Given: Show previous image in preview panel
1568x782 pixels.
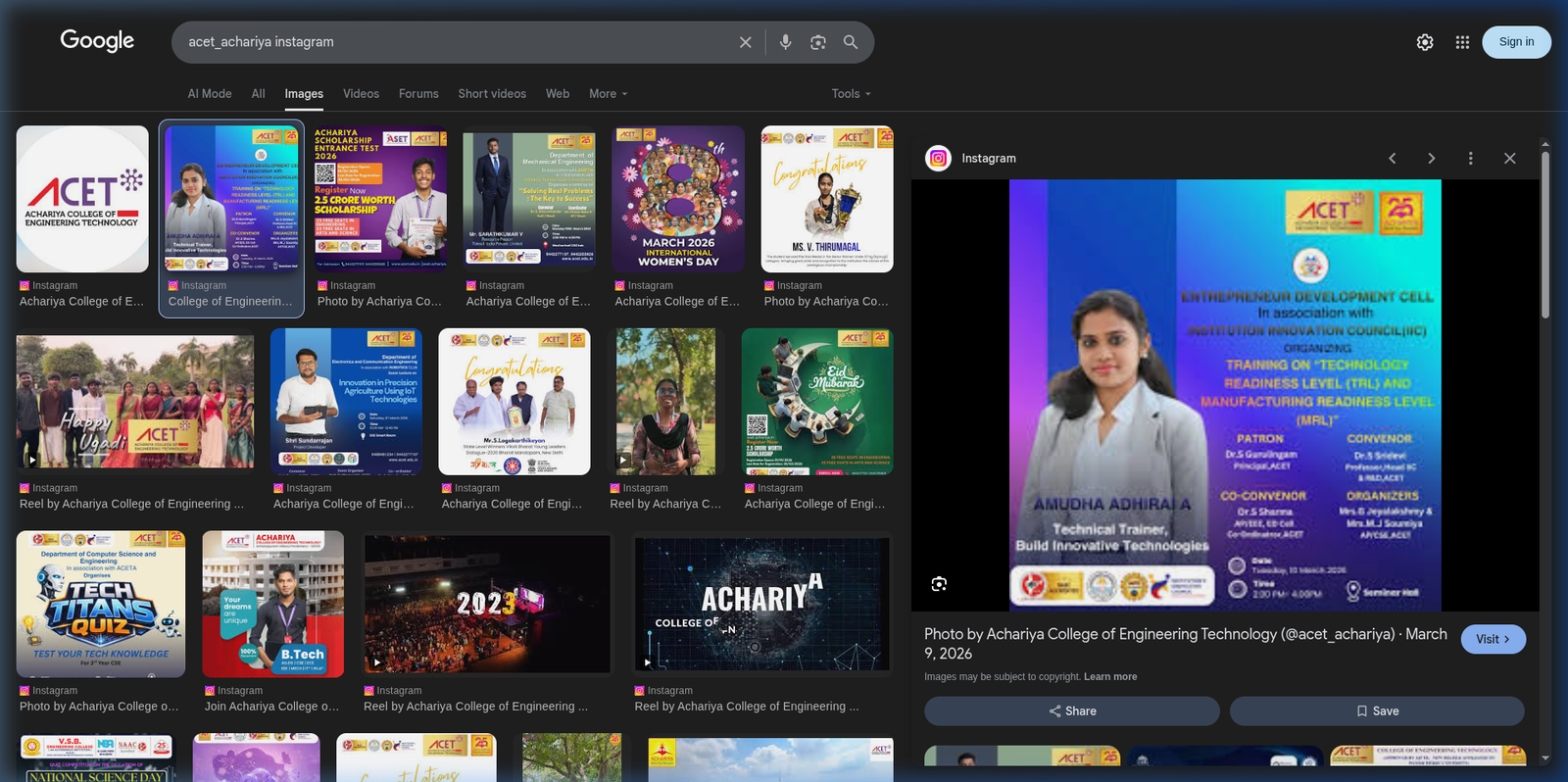Looking at the screenshot, I should pos(1392,158).
